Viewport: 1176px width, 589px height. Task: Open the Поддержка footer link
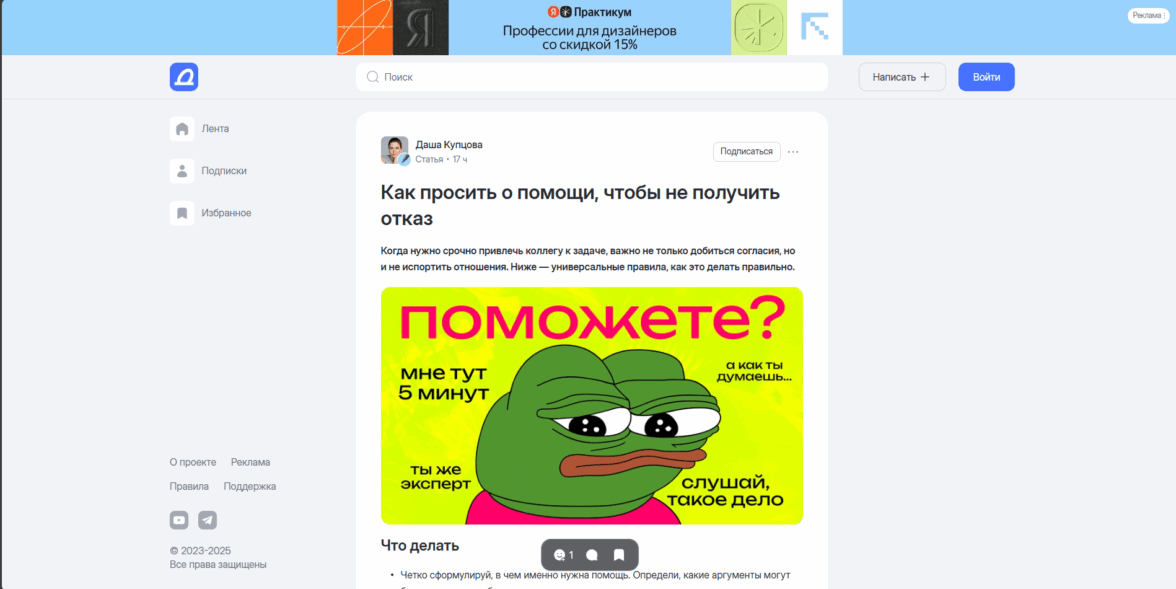point(250,486)
